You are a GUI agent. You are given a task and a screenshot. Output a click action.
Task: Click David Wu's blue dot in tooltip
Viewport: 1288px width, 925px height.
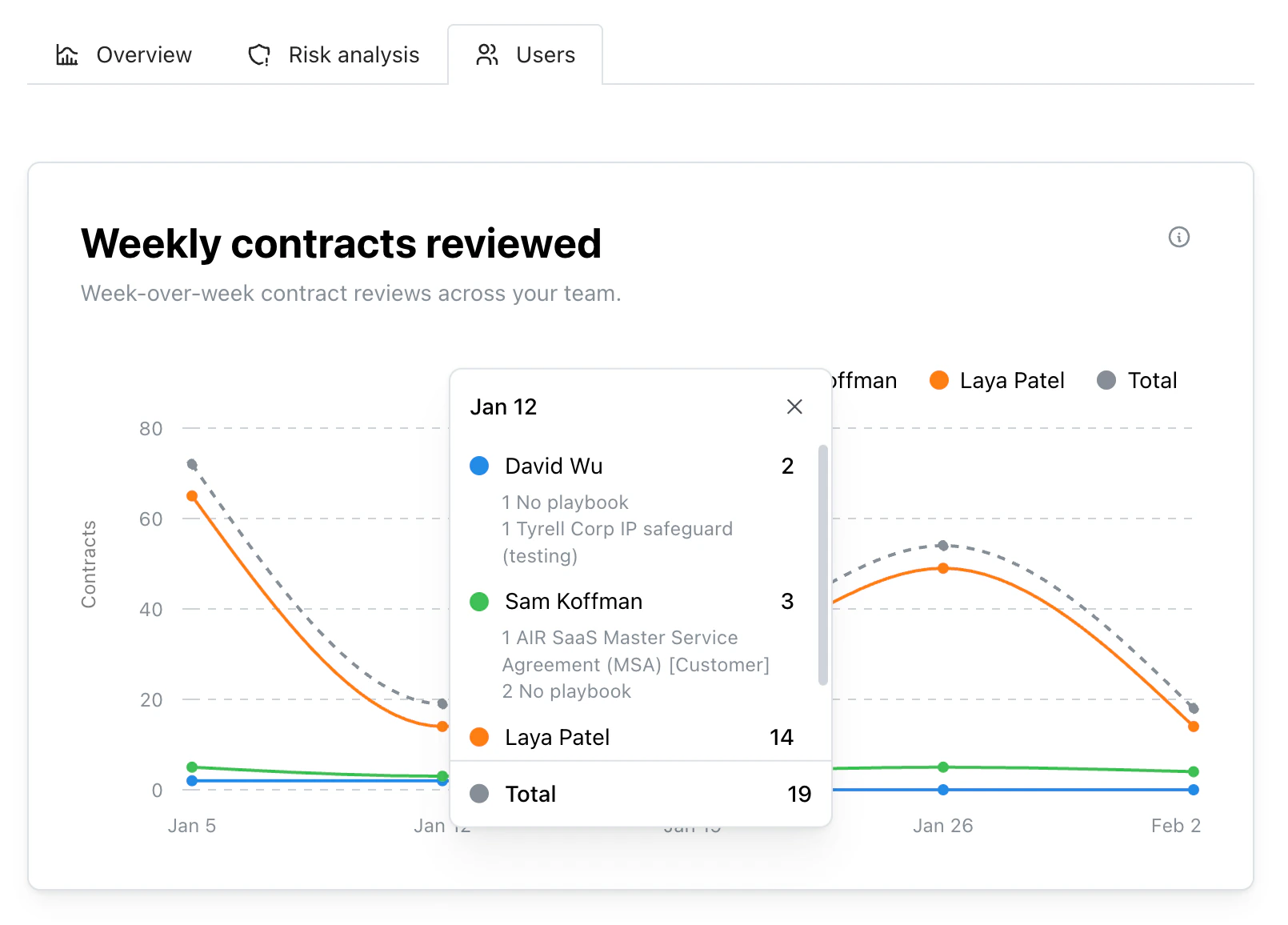coord(478,466)
